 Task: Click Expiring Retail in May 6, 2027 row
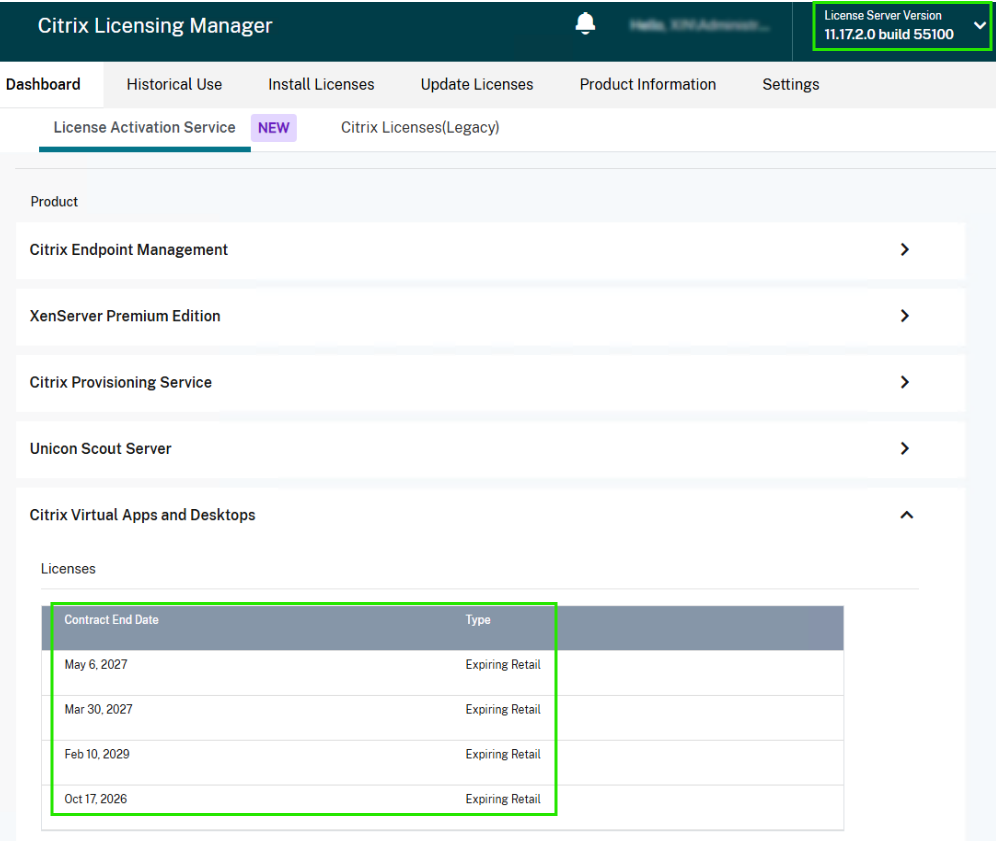[x=502, y=664]
